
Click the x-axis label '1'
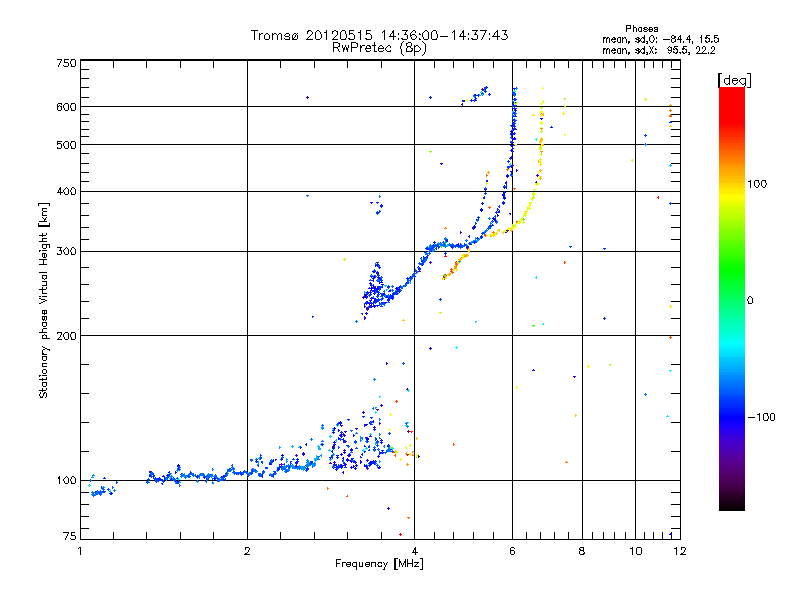[x=80, y=551]
